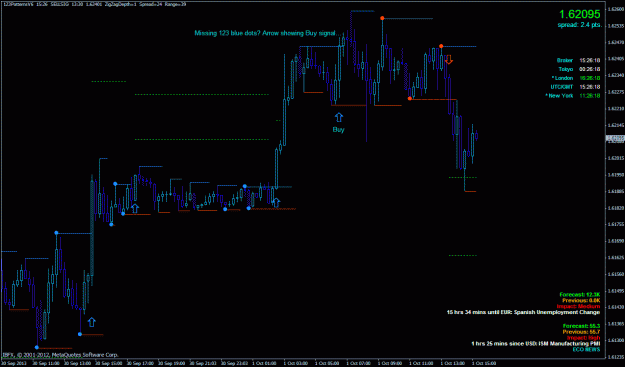Click the red dot at the support line start
Image resolution: width=625 pixels, height=367 pixels.
(410, 98)
